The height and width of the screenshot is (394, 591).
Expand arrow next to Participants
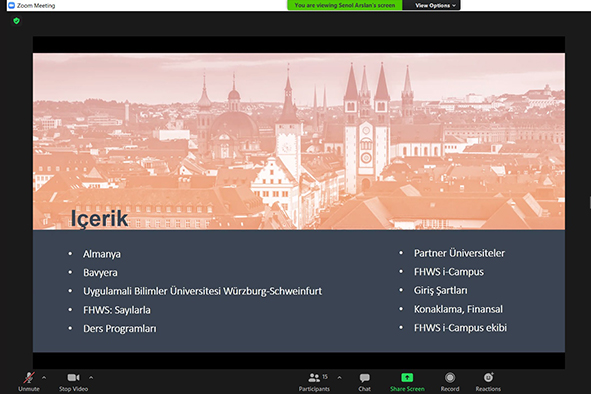click(x=339, y=377)
